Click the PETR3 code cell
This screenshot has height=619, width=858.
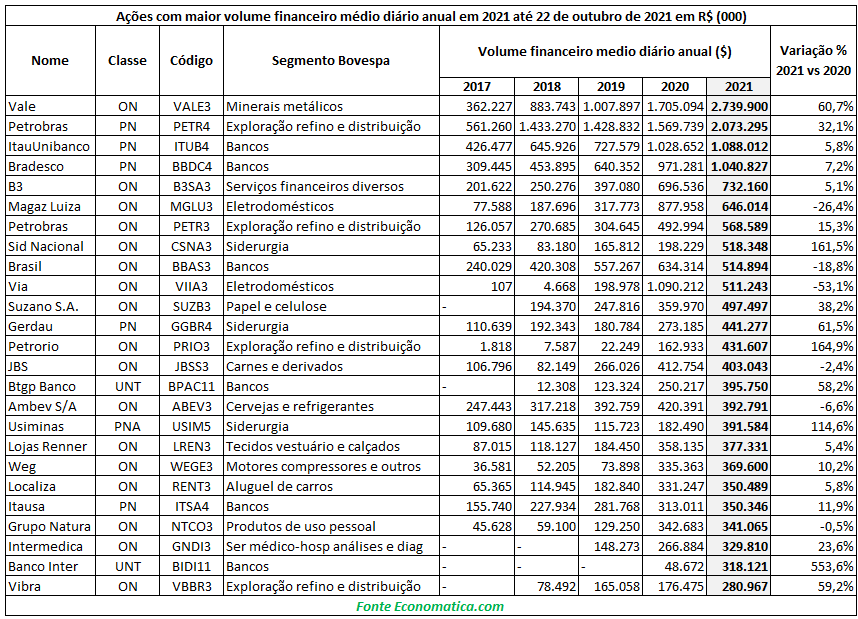(x=192, y=226)
